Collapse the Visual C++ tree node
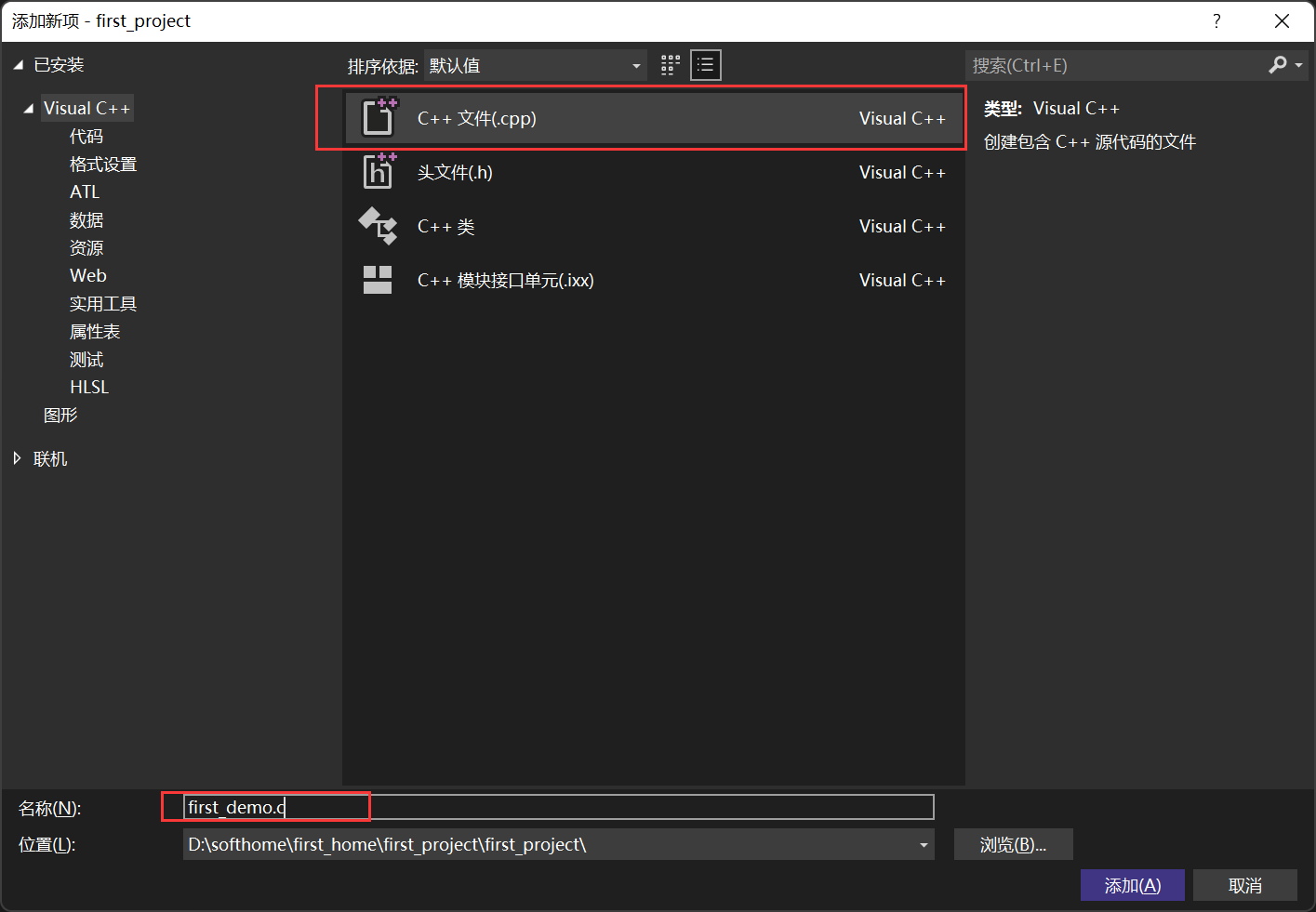 [x=27, y=107]
